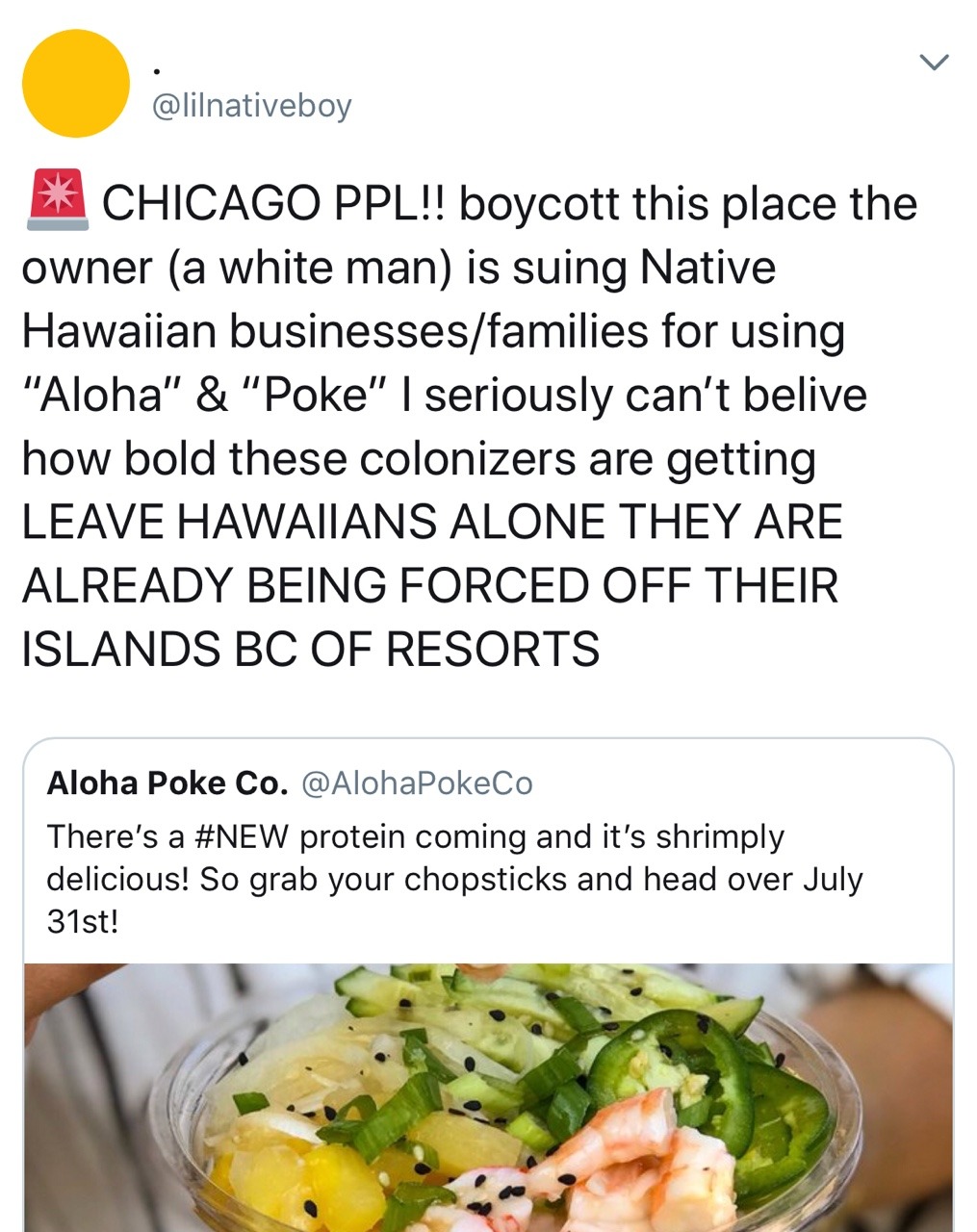Open the poke bowl photo
This screenshot has width=977, height=1232.
pyautogui.click(x=488, y=1097)
